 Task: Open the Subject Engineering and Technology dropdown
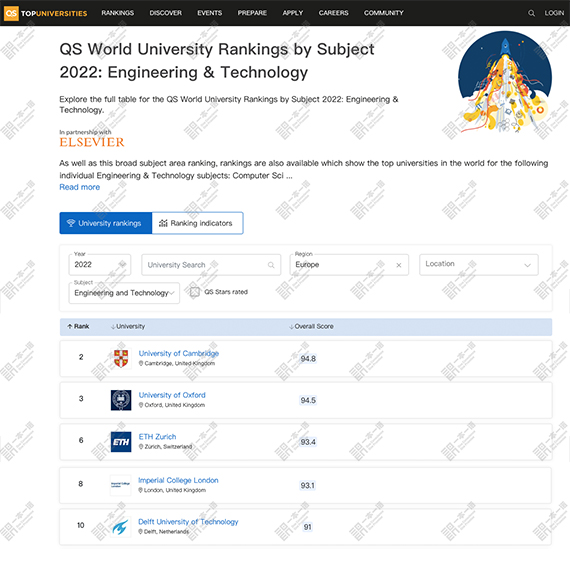tap(124, 293)
